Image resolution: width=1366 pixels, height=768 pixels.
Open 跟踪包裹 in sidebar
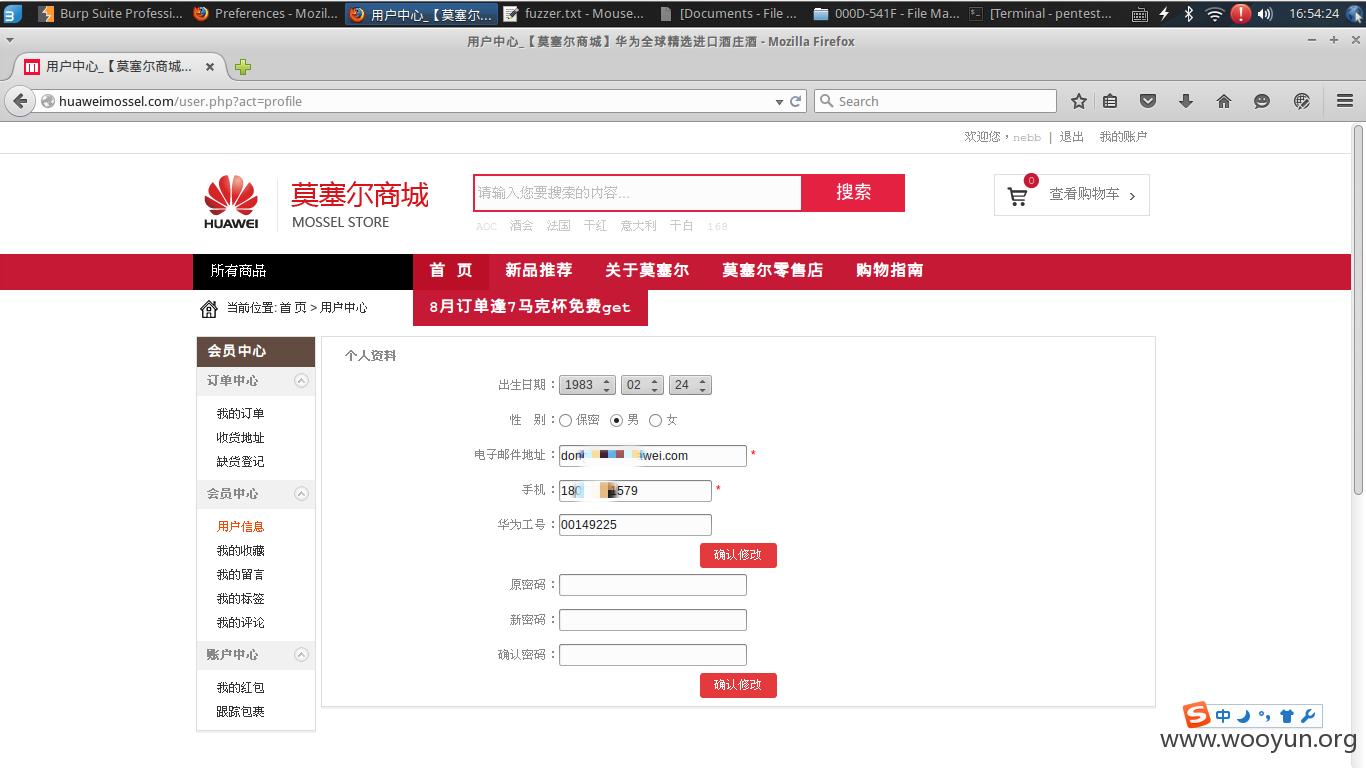click(x=241, y=712)
